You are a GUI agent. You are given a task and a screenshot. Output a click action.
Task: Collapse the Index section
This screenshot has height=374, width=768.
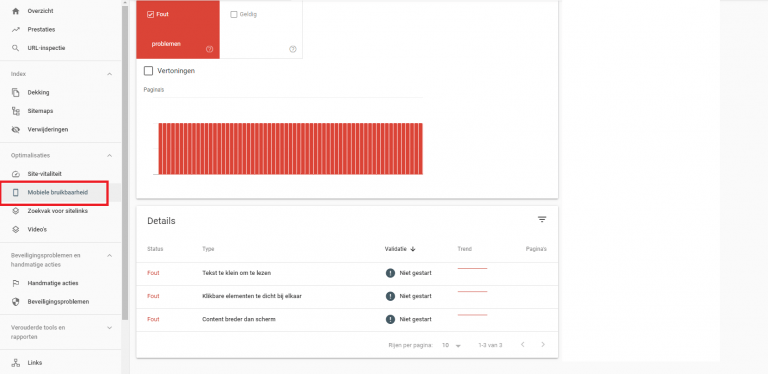[x=109, y=74]
